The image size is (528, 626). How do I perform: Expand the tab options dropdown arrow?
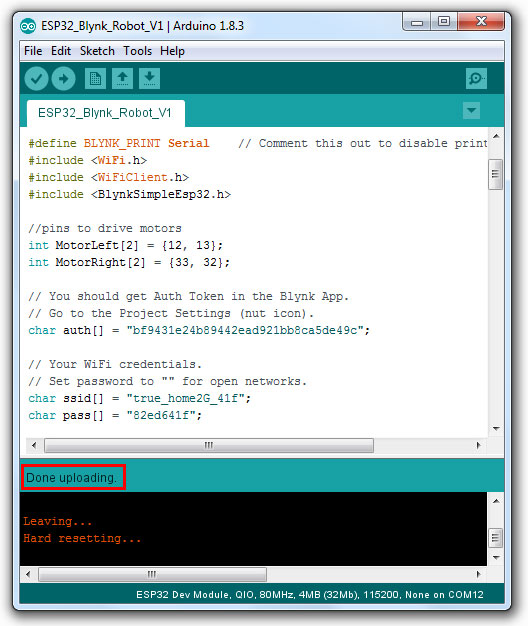[x=471, y=111]
